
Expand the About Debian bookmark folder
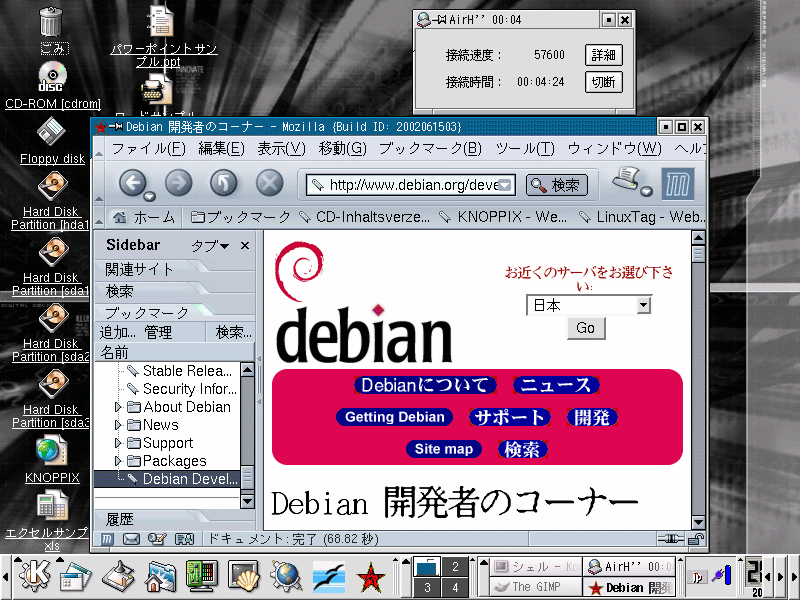[x=118, y=407]
